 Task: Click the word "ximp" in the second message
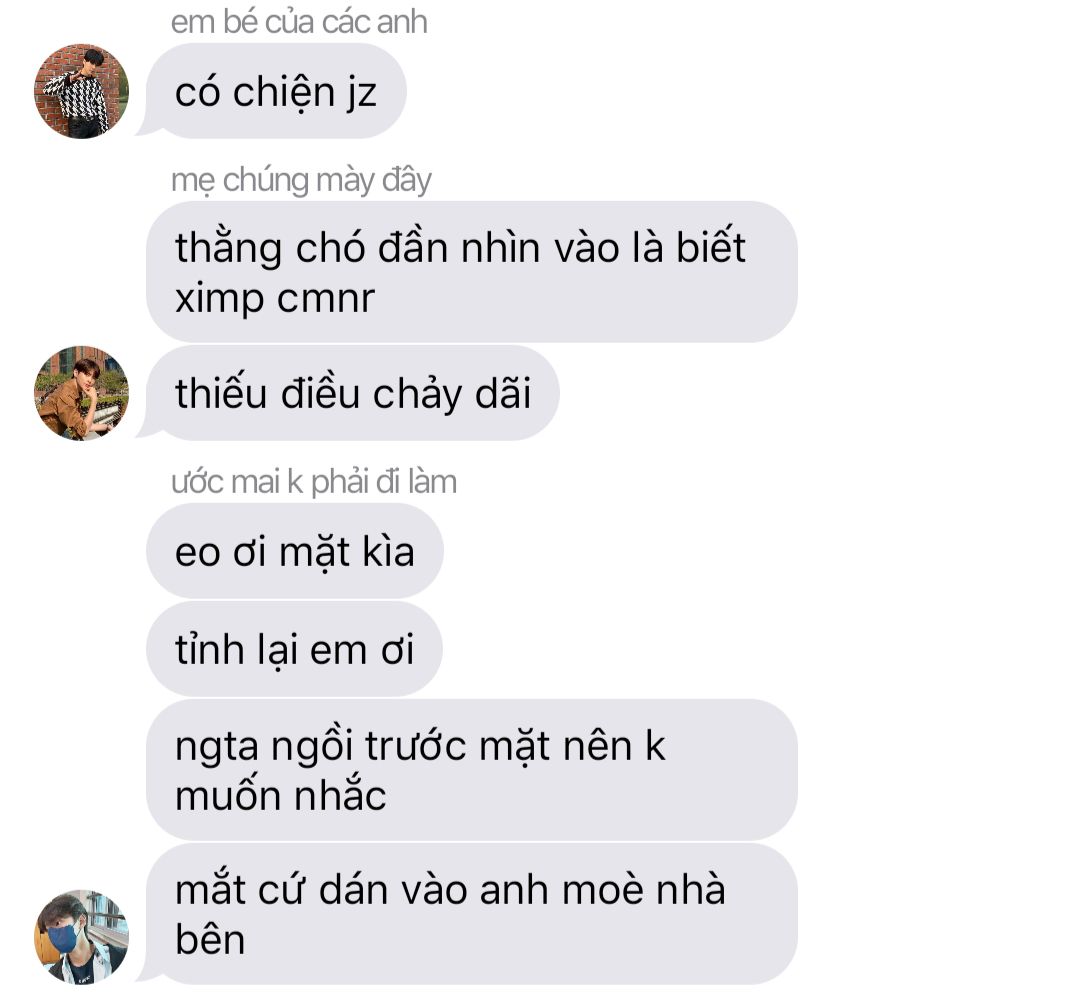tap(220, 300)
